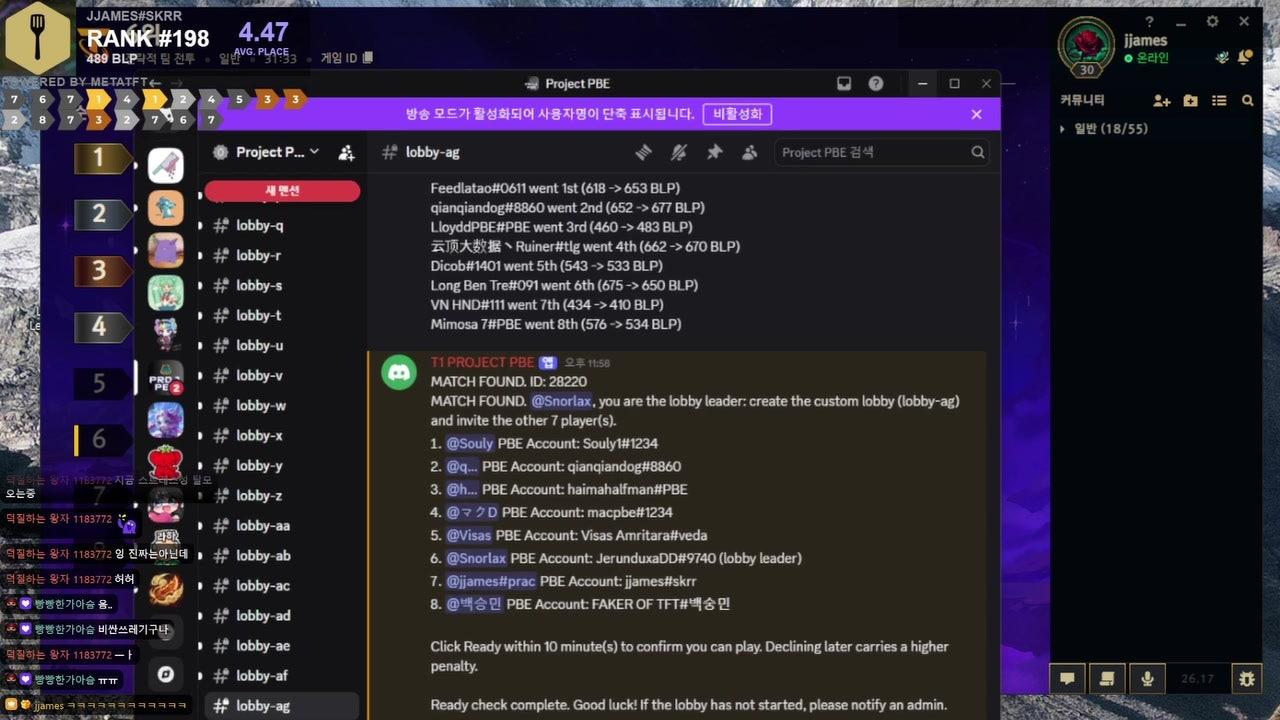The height and width of the screenshot is (720, 1280).
Task: Click 'Mimosa 7#PBE went 8th' result line
Action: (x=556, y=324)
